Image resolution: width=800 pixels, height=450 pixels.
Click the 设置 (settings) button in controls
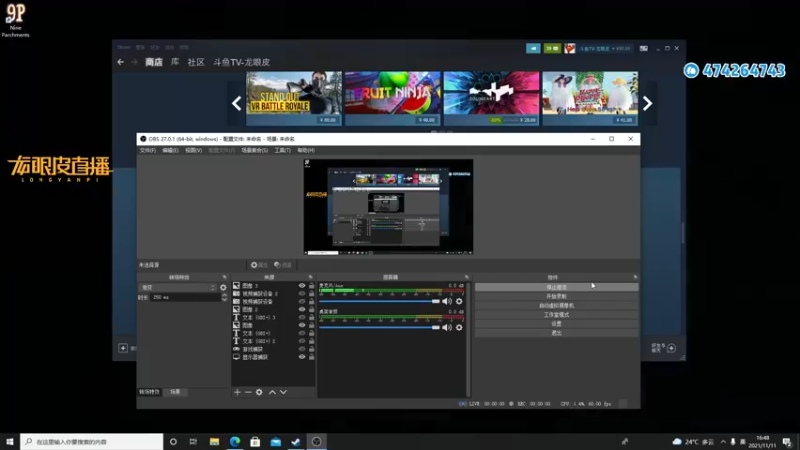point(556,323)
